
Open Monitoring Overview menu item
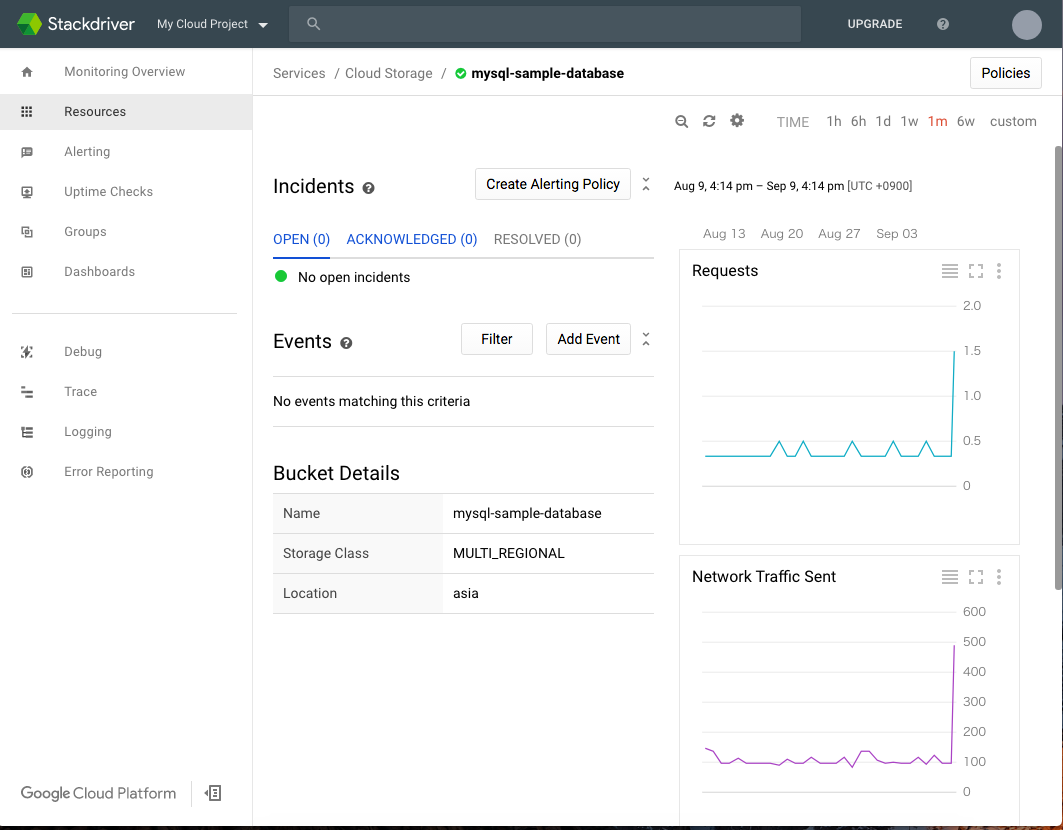[x=126, y=72]
